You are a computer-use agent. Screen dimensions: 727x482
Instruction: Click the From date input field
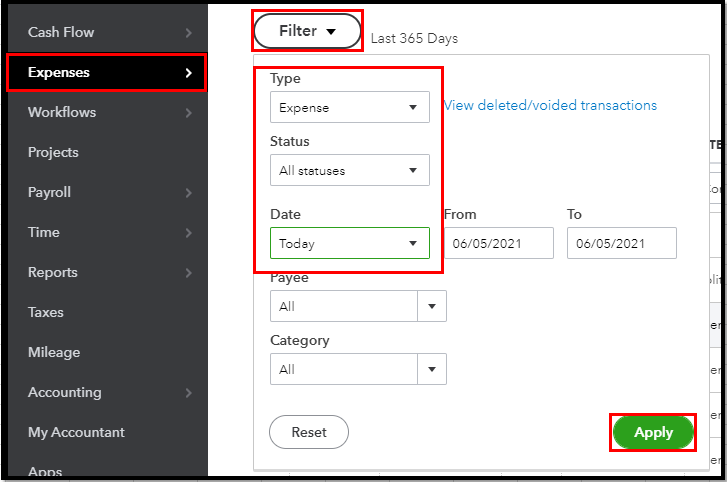click(498, 243)
